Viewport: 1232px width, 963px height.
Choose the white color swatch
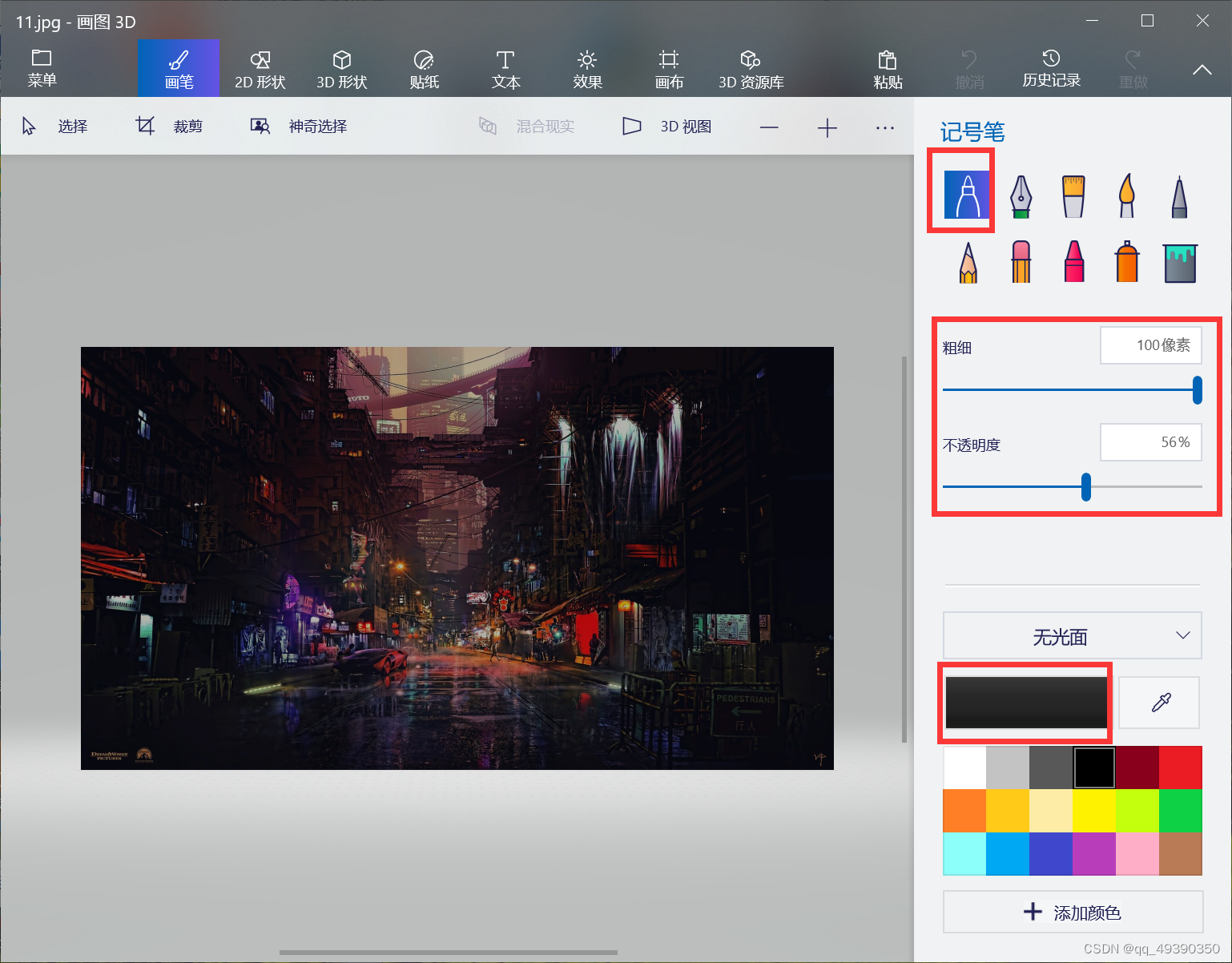[x=964, y=768]
